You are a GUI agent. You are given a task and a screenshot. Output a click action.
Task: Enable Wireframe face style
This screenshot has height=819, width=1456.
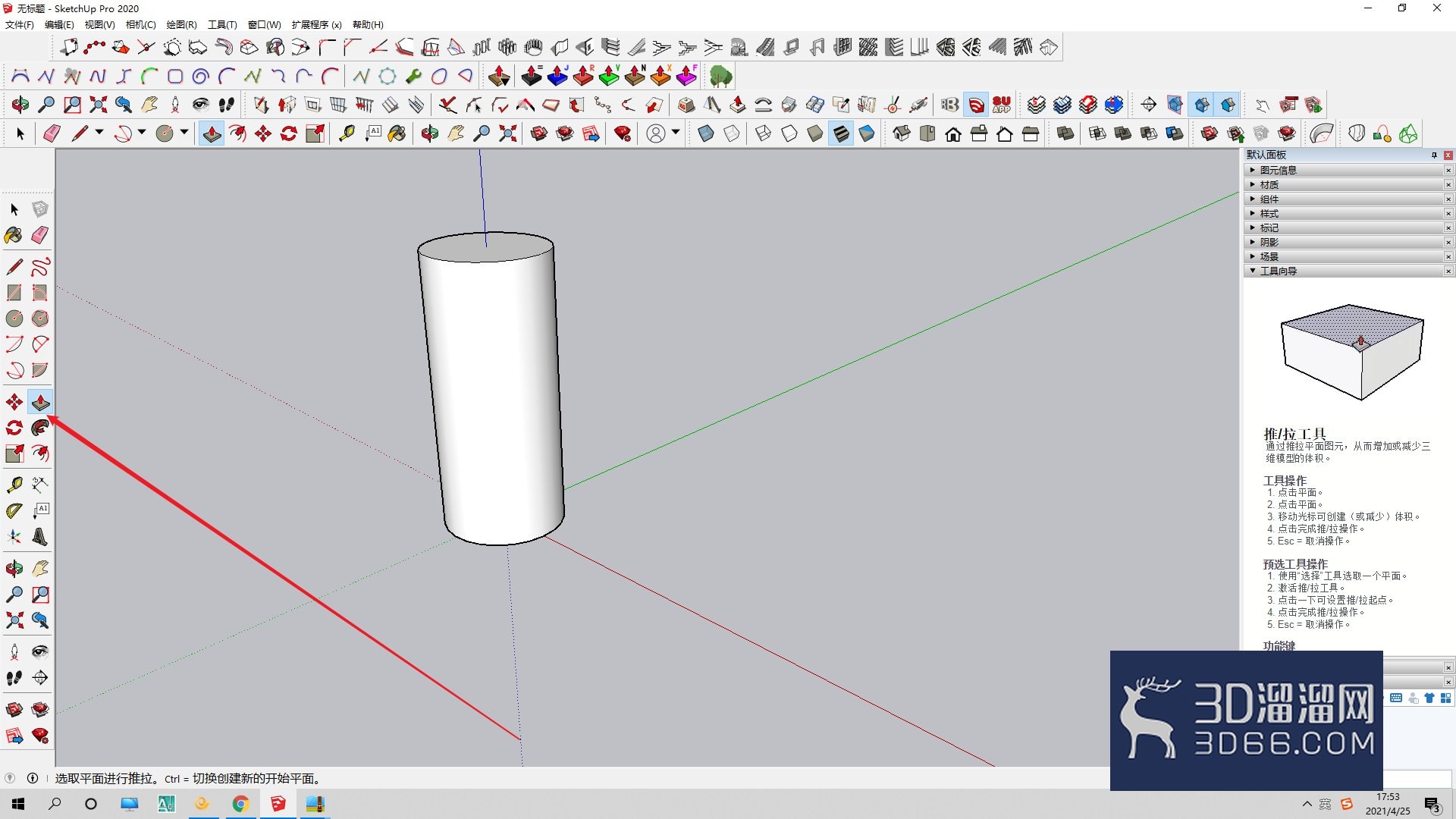764,134
